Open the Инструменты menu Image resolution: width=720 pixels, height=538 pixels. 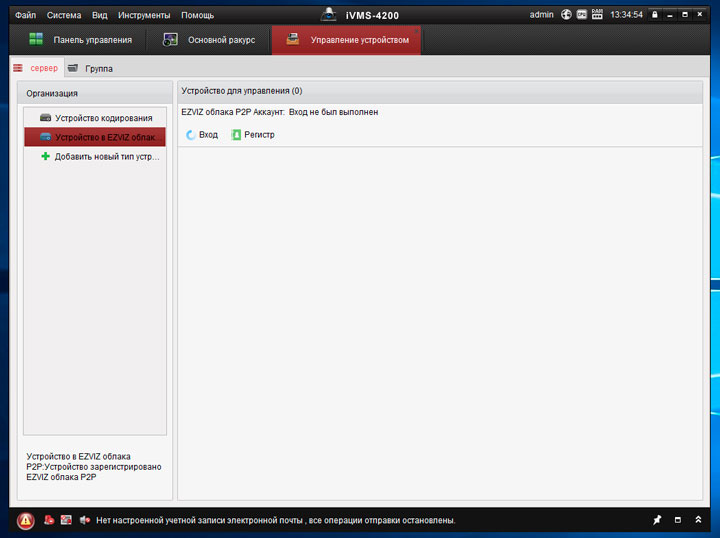(143, 15)
